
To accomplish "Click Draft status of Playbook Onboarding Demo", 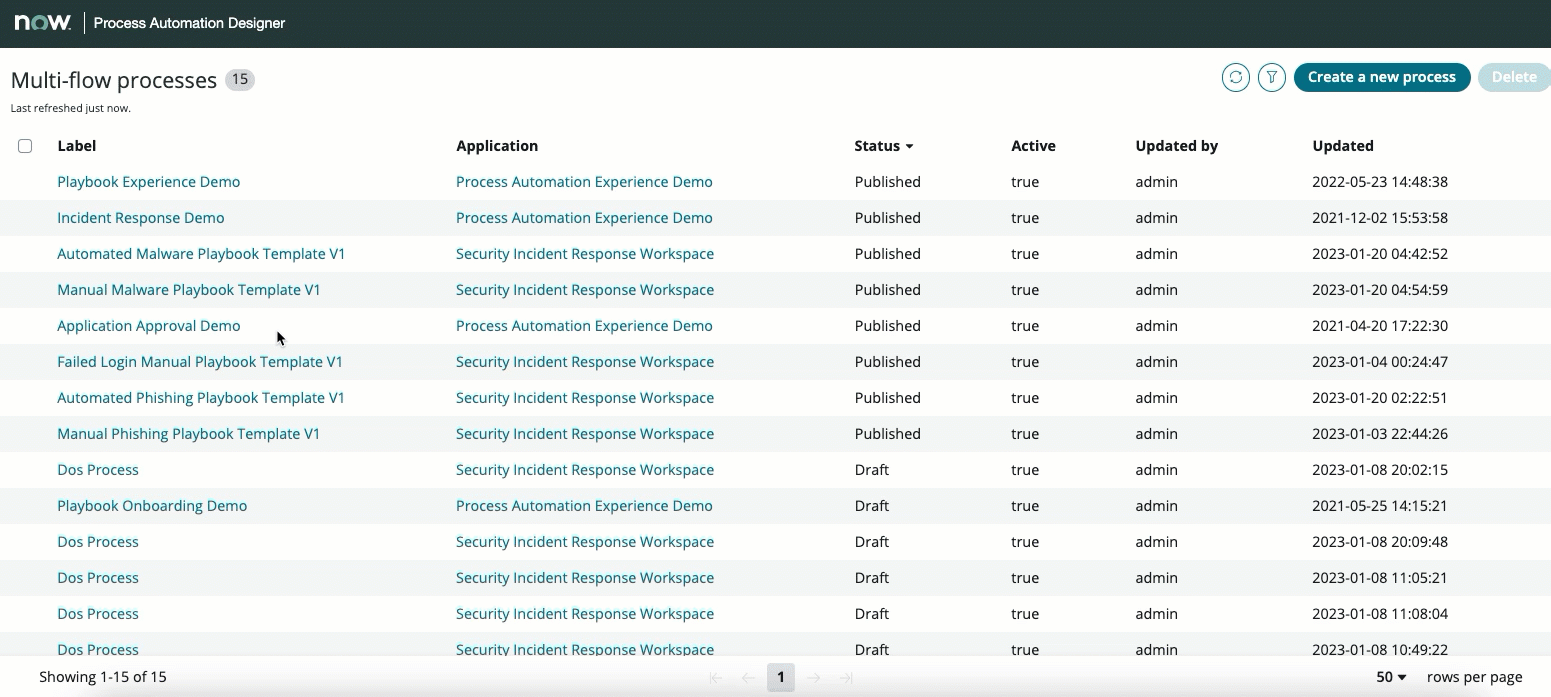I will point(871,506).
